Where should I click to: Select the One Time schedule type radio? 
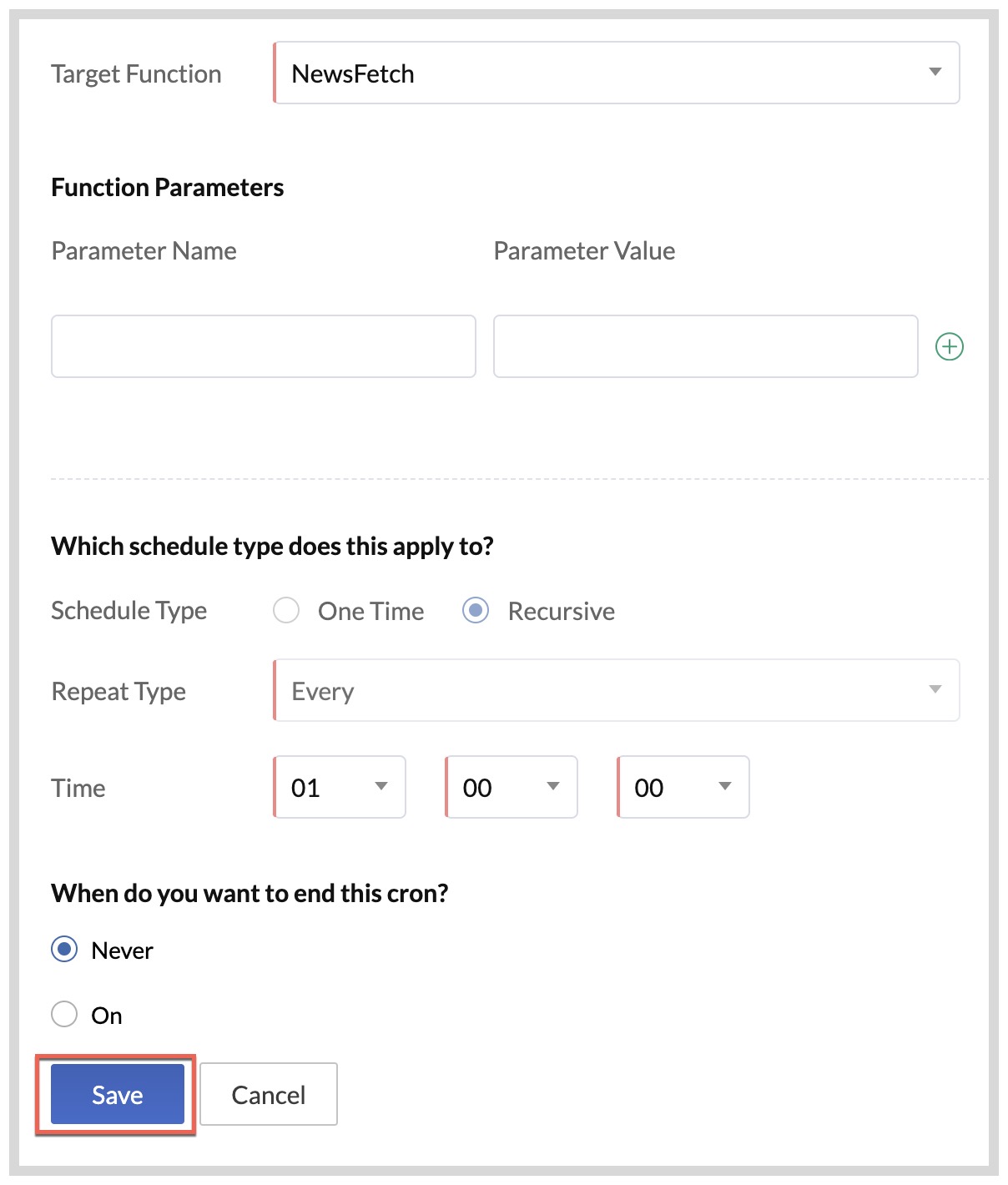click(286, 611)
